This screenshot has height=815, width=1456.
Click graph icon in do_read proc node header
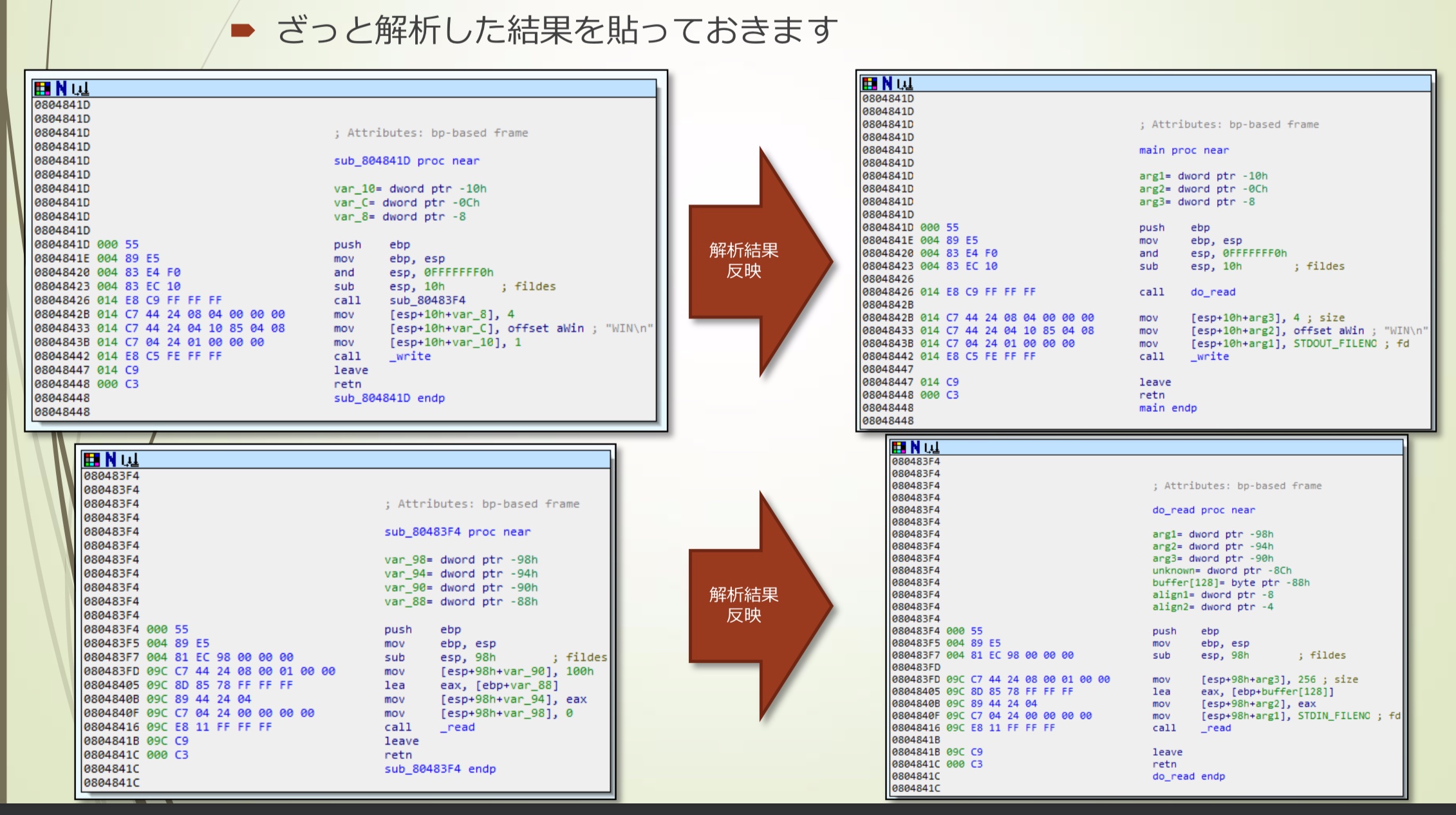pyautogui.click(x=932, y=447)
